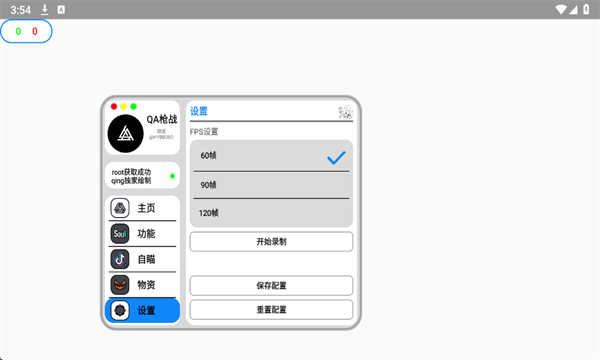Click the blue 设置 panel heading

tap(199, 111)
